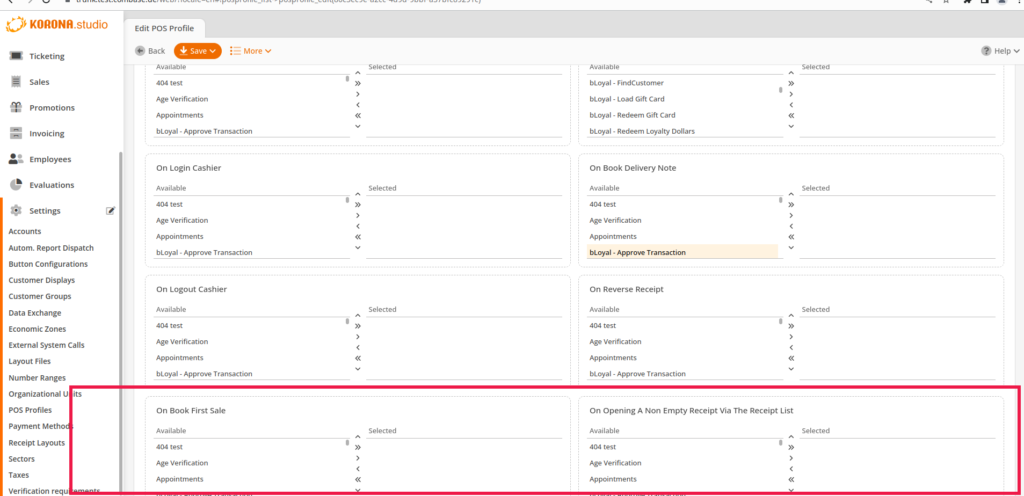The image size is (1024, 496).
Task: Open the Save dropdown button
Action: pos(198,51)
